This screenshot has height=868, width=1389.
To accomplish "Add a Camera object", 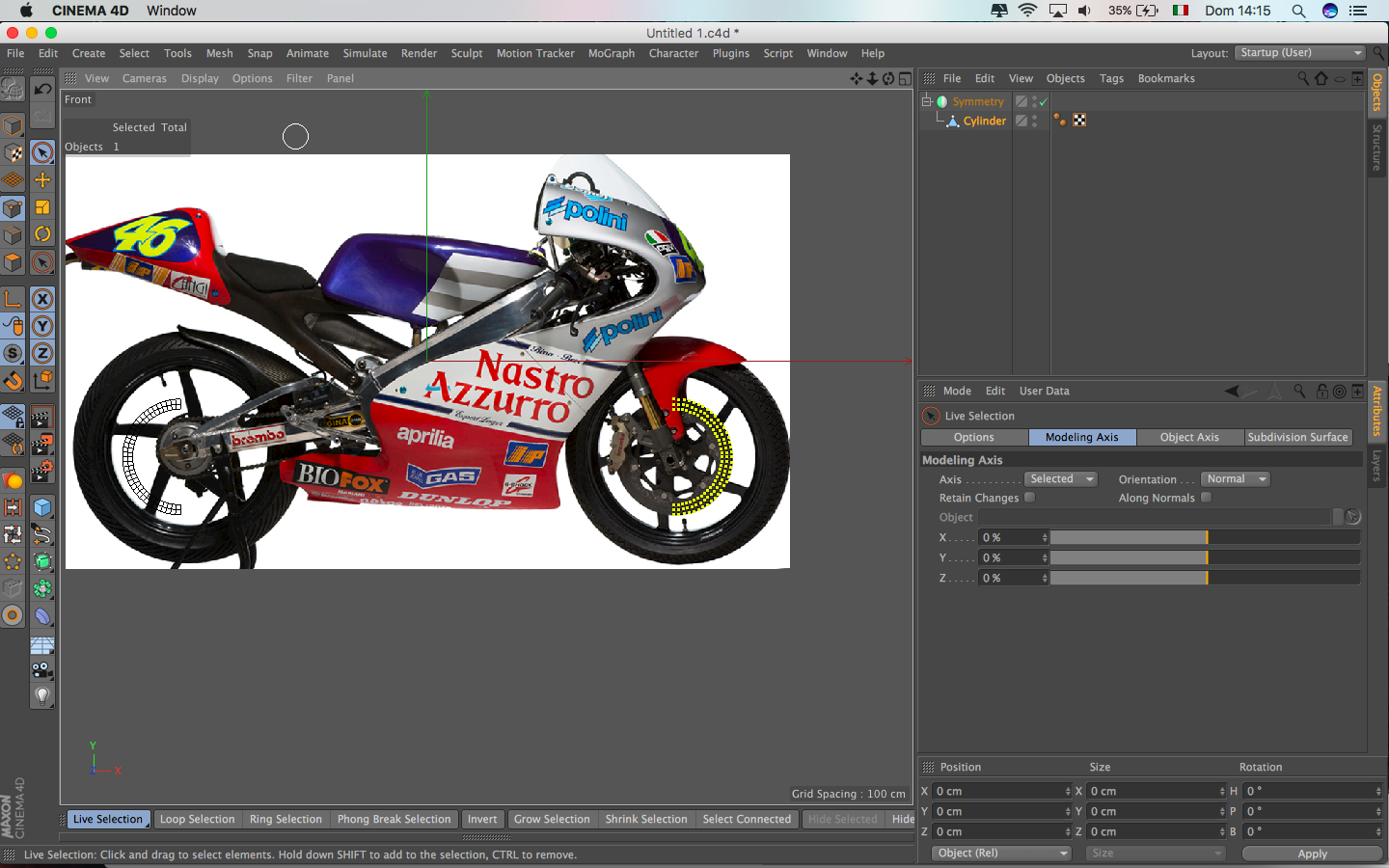I will 42,669.
